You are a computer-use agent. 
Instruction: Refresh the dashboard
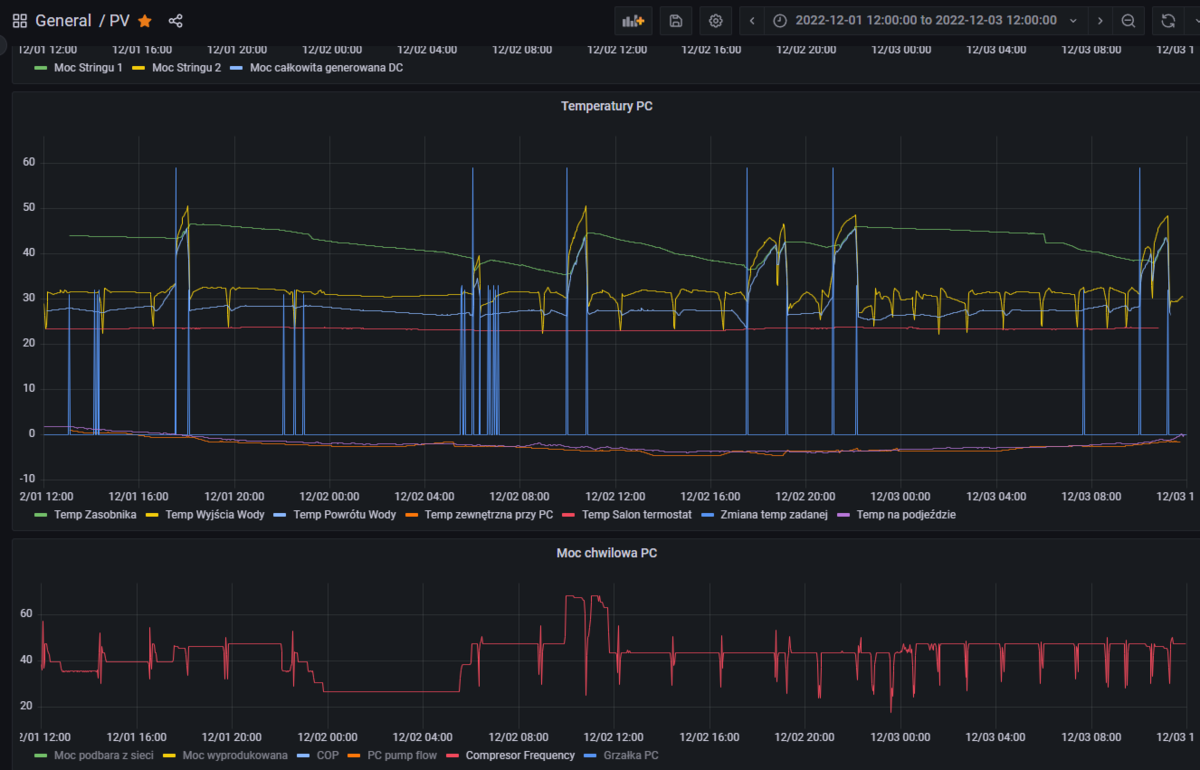pos(1167,21)
